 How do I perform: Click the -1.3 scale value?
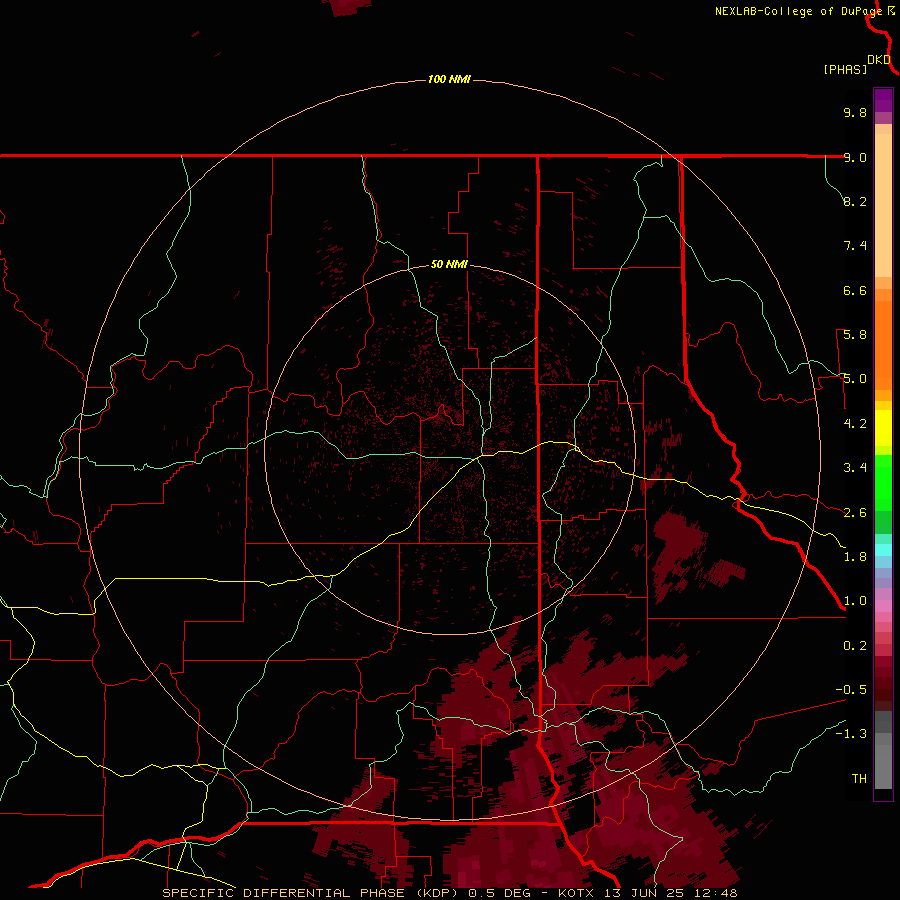pos(851,734)
